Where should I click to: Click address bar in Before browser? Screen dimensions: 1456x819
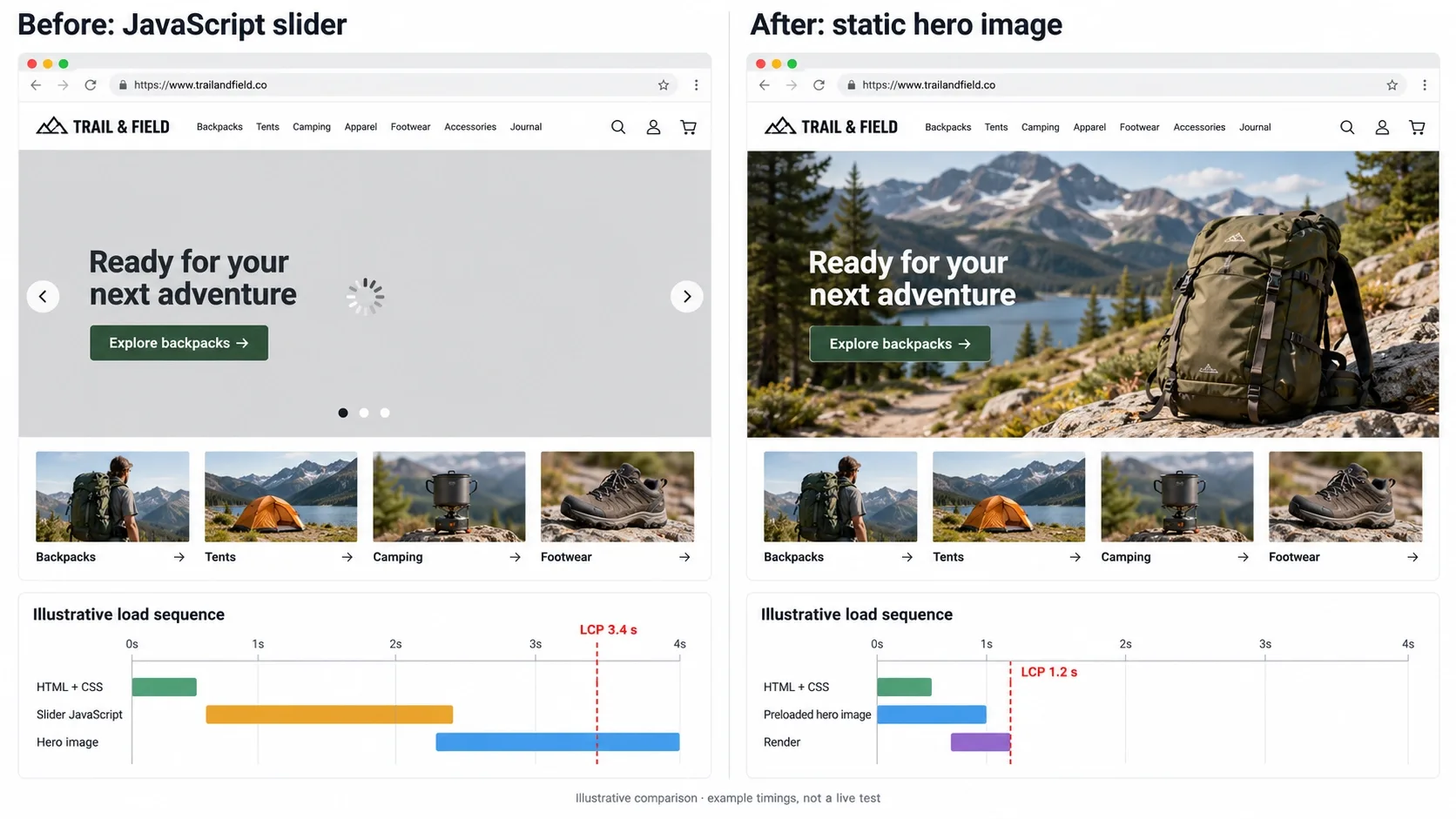click(x=394, y=84)
